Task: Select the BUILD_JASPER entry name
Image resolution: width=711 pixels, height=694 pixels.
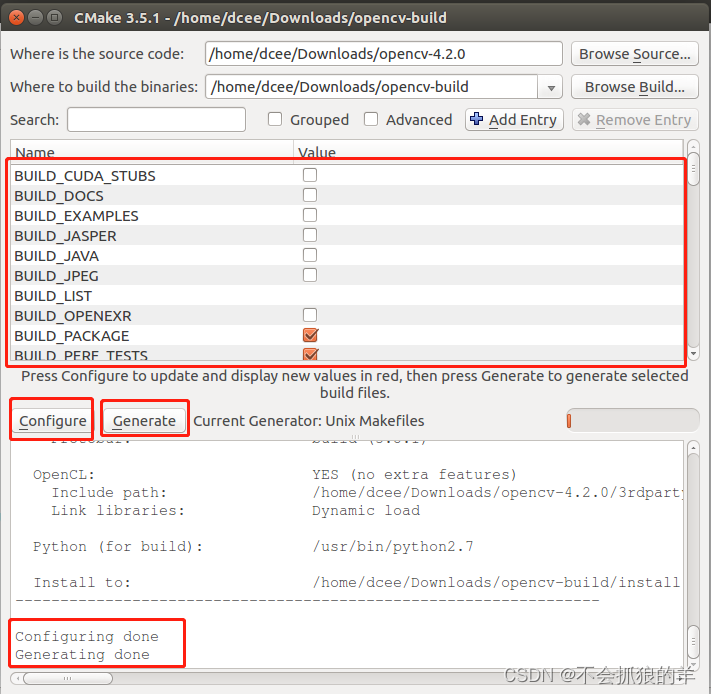Action: click(65, 236)
